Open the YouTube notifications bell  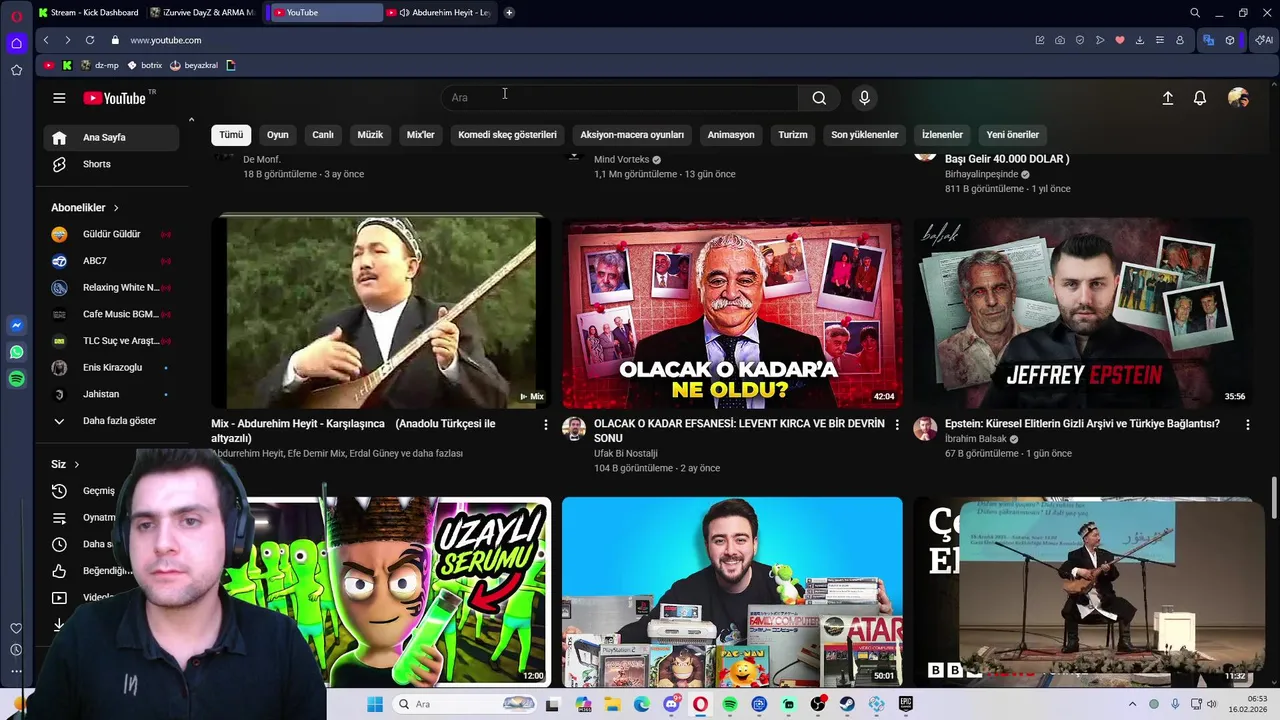coord(1200,98)
